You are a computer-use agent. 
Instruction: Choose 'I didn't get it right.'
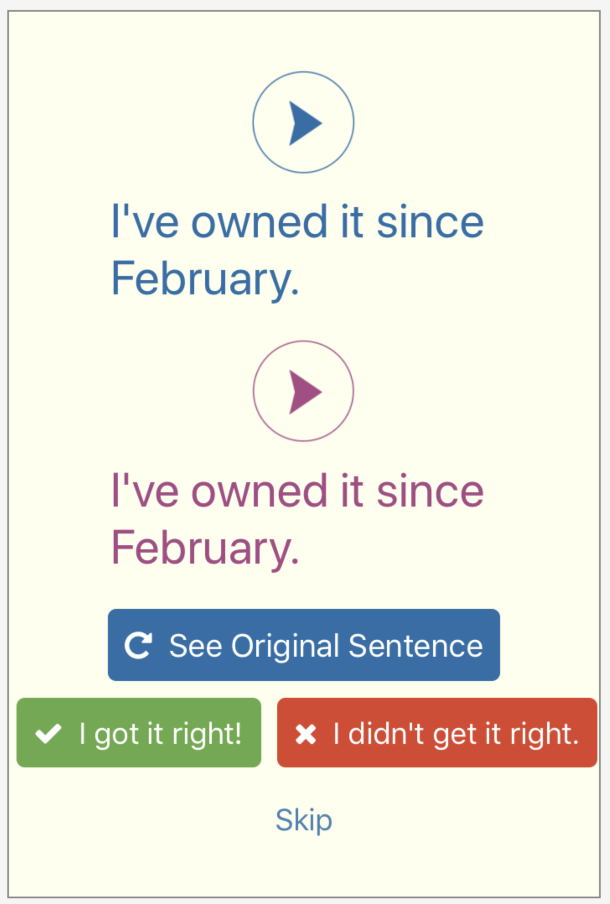point(437,733)
